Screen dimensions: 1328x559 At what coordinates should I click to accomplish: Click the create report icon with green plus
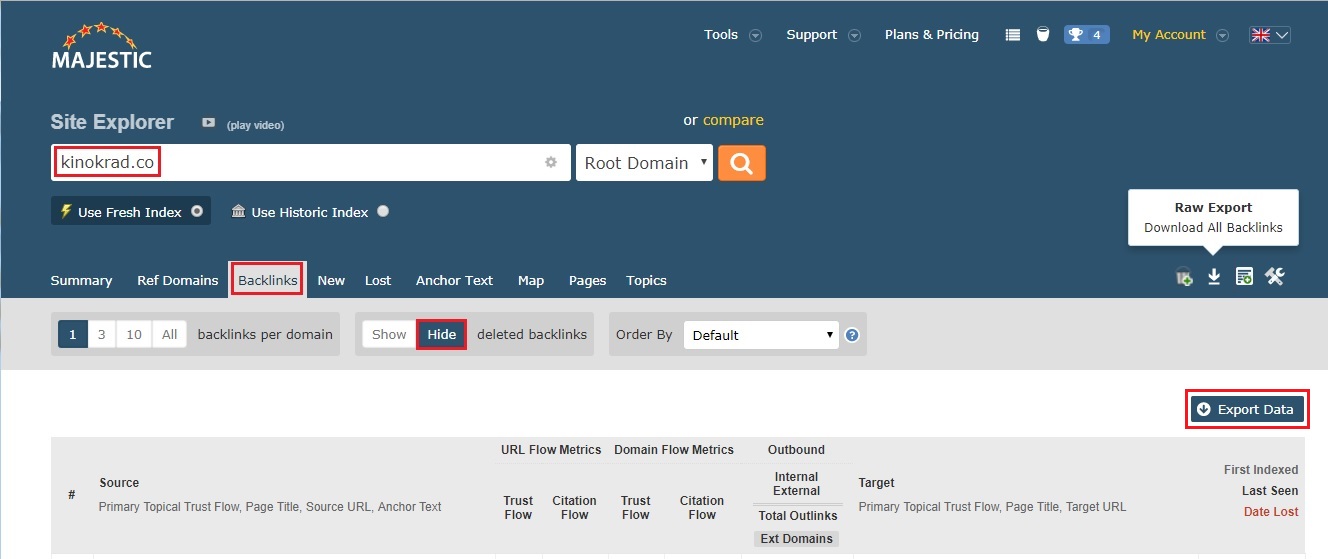point(1244,277)
